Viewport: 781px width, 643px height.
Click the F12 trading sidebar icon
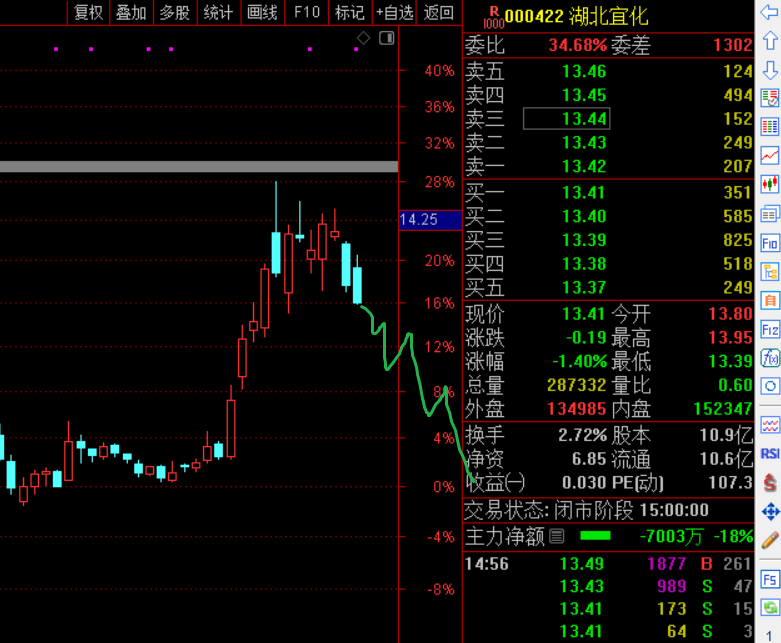pos(770,330)
